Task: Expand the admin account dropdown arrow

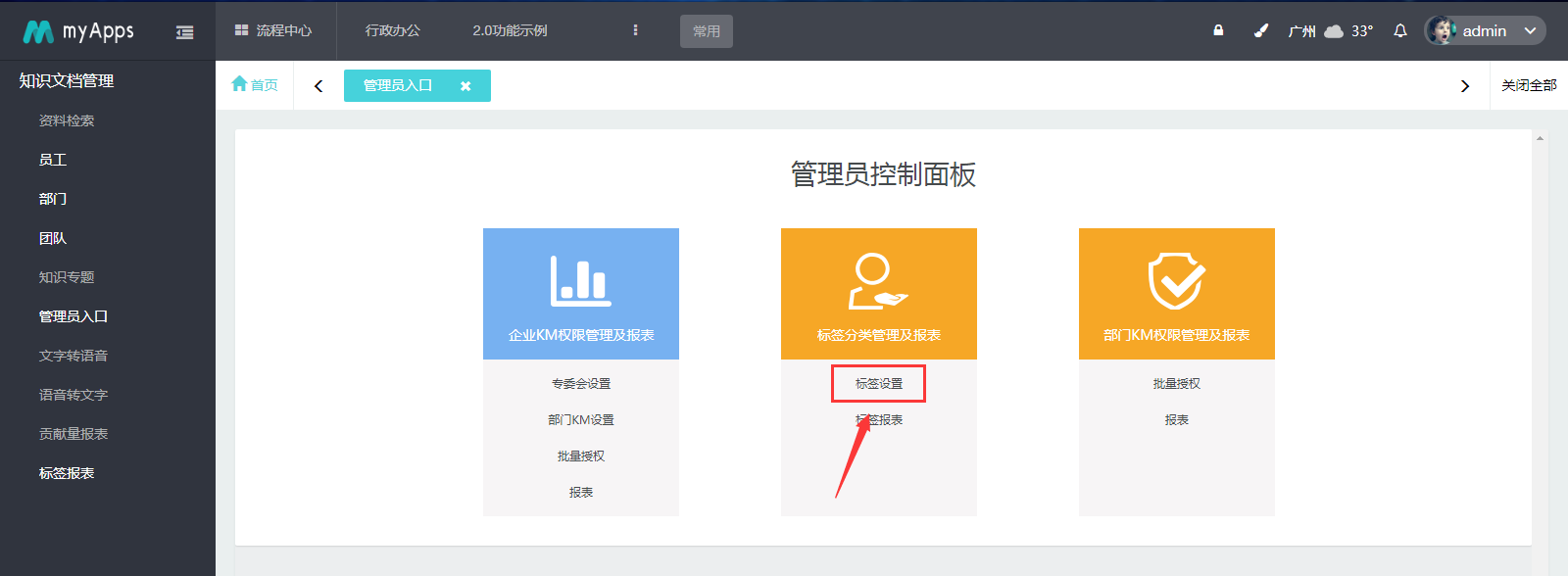Action: pyautogui.click(x=1530, y=31)
